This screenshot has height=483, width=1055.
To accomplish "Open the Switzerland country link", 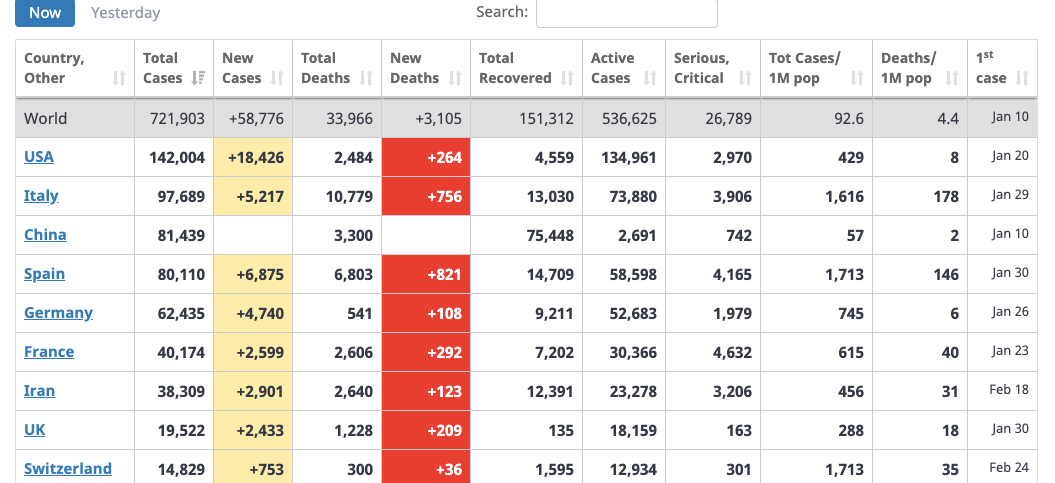I will point(68,469).
